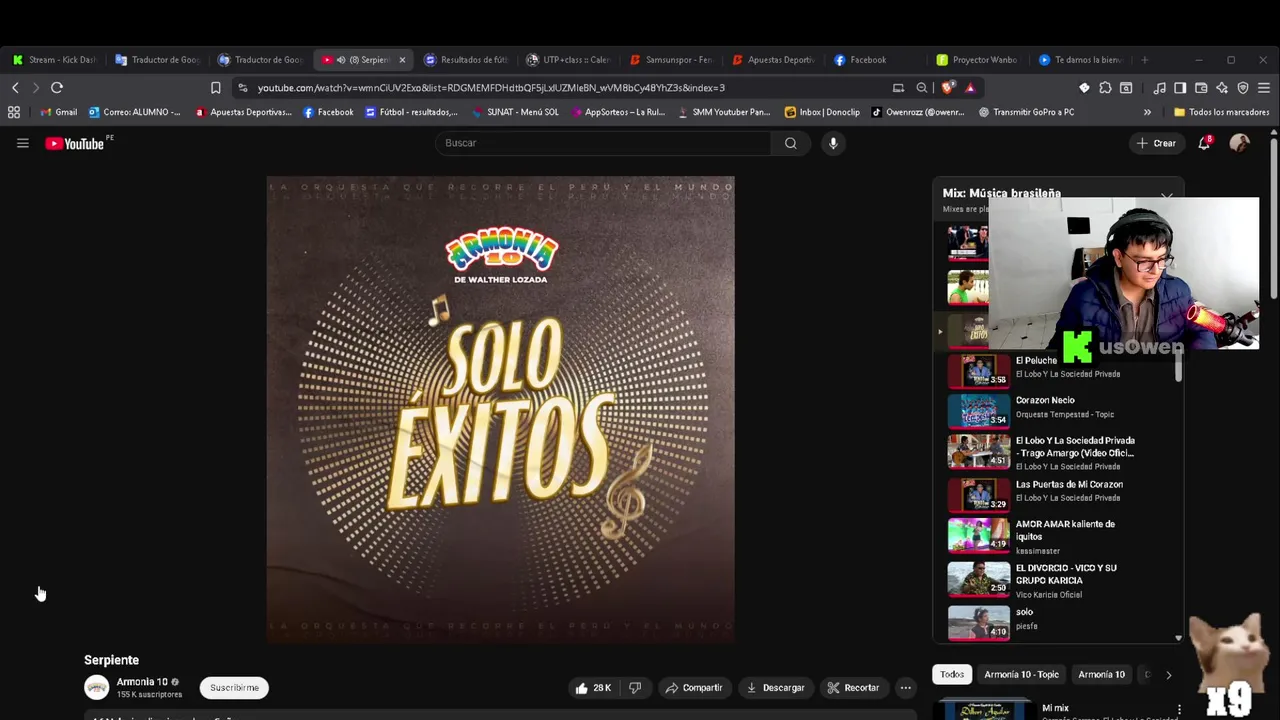
Task: Close the YouTube Serpiente tab
Action: coord(402,60)
